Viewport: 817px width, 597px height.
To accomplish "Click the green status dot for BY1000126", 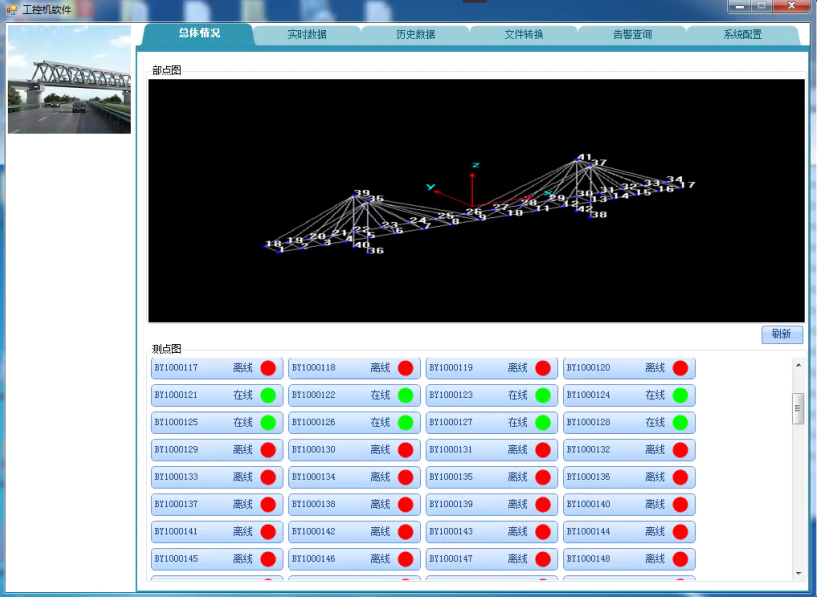I will [x=405, y=423].
